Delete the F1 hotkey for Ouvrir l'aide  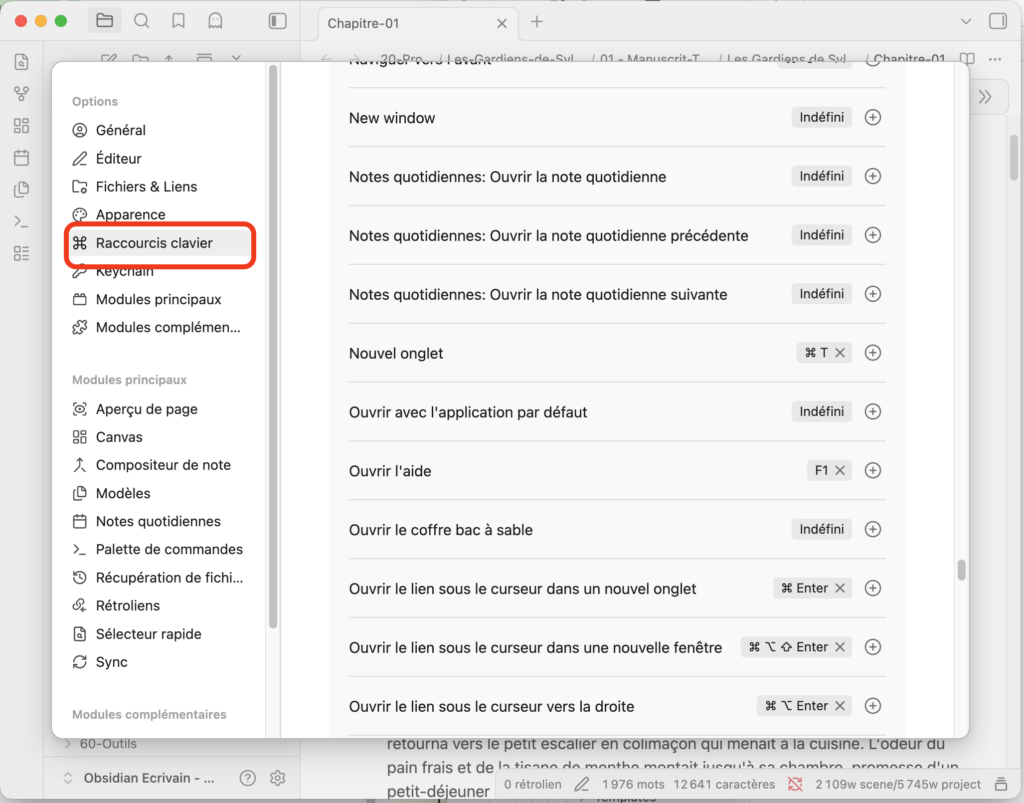tap(840, 471)
